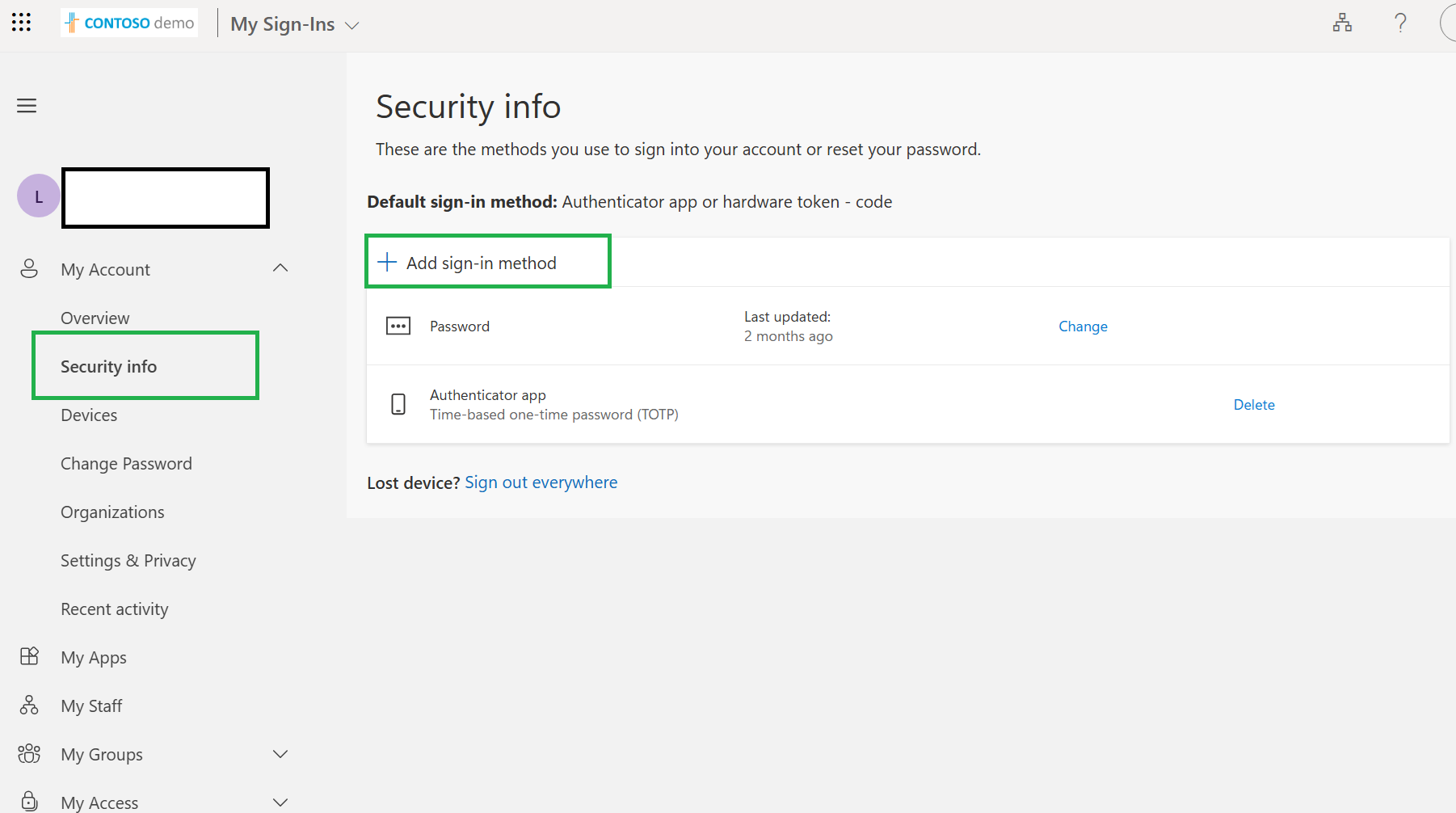
Task: Open My Staff in the sidebar
Action: (91, 706)
